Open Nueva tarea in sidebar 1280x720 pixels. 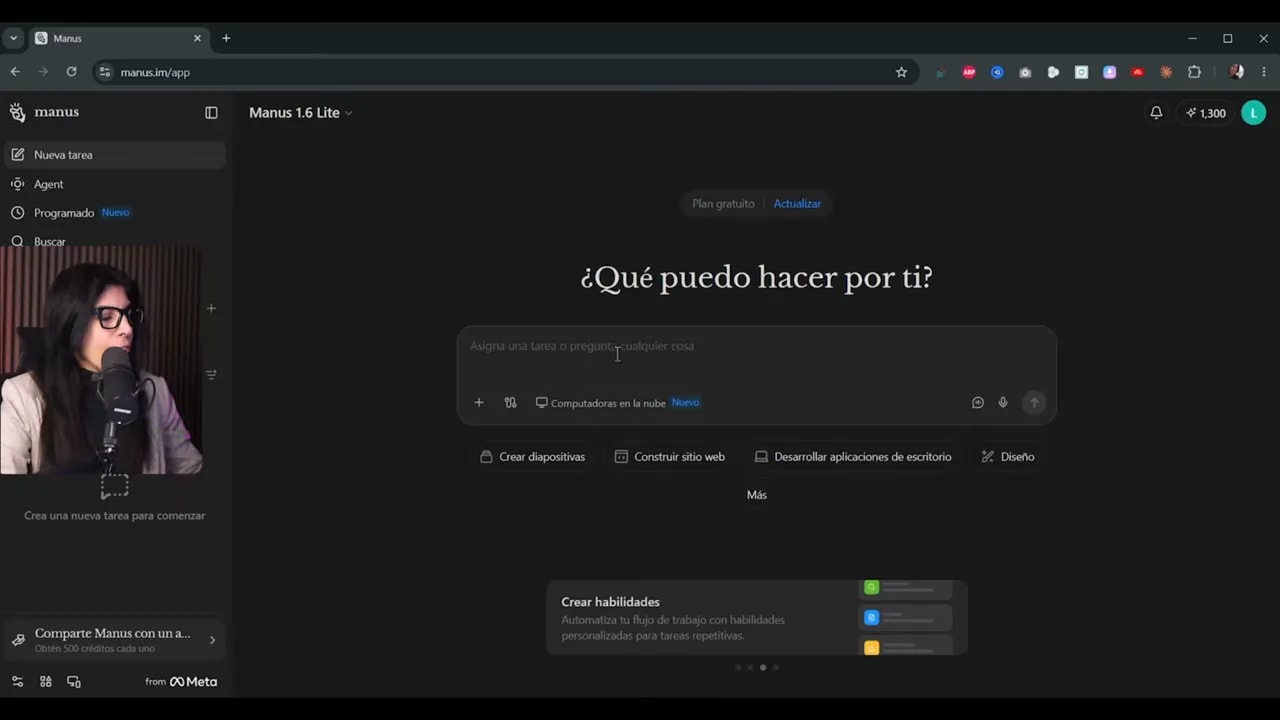pos(114,155)
